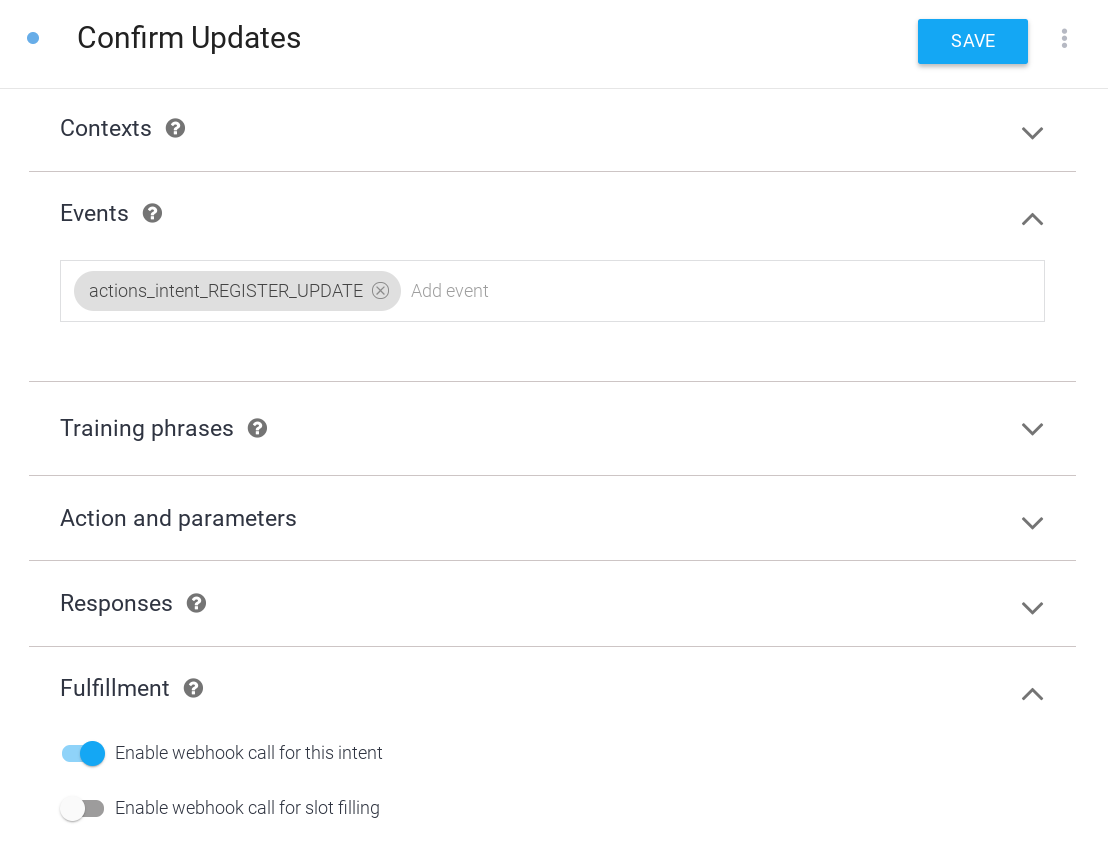
Task: Collapse the Events section
Action: tap(1032, 219)
